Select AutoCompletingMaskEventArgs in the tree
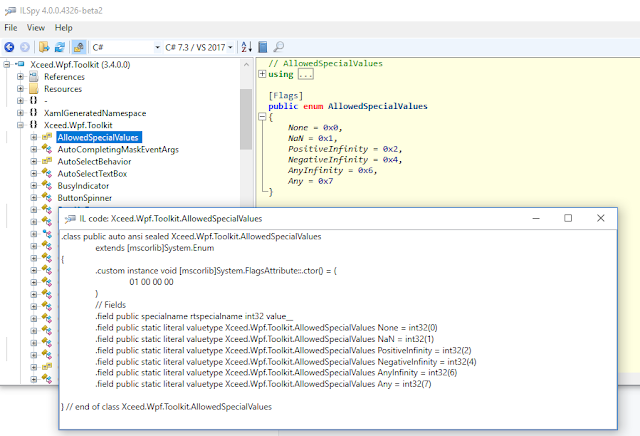 [x=118, y=149]
